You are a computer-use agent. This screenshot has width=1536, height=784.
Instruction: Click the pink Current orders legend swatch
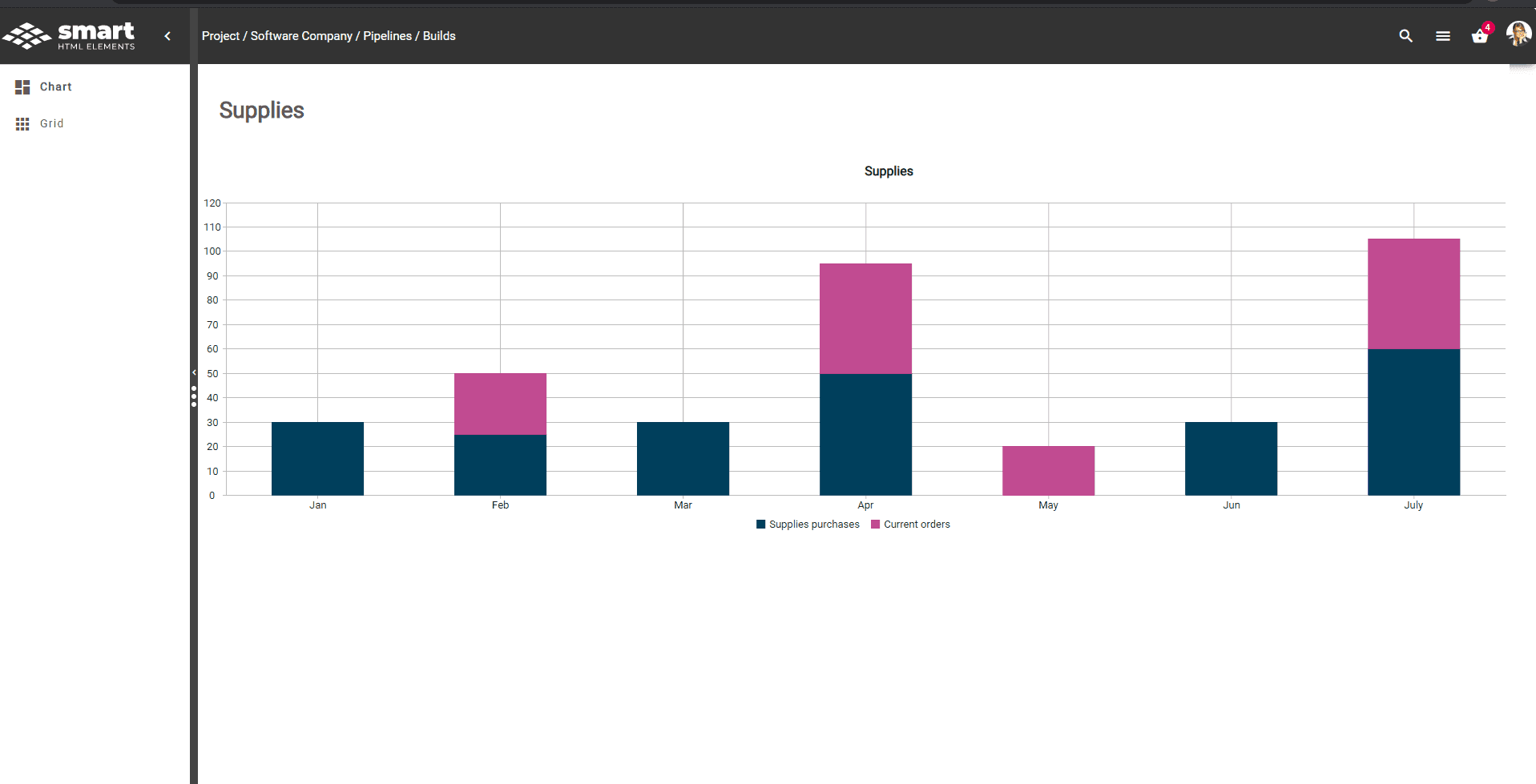pyautogui.click(x=876, y=525)
